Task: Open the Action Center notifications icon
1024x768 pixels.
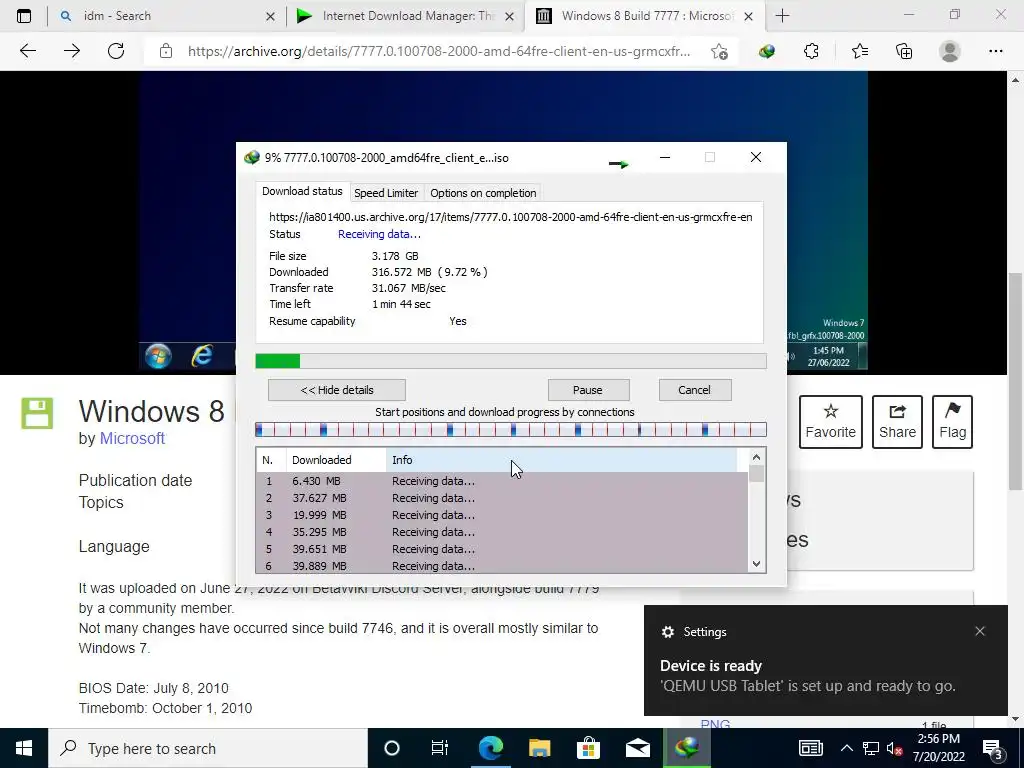Action: (x=993, y=749)
